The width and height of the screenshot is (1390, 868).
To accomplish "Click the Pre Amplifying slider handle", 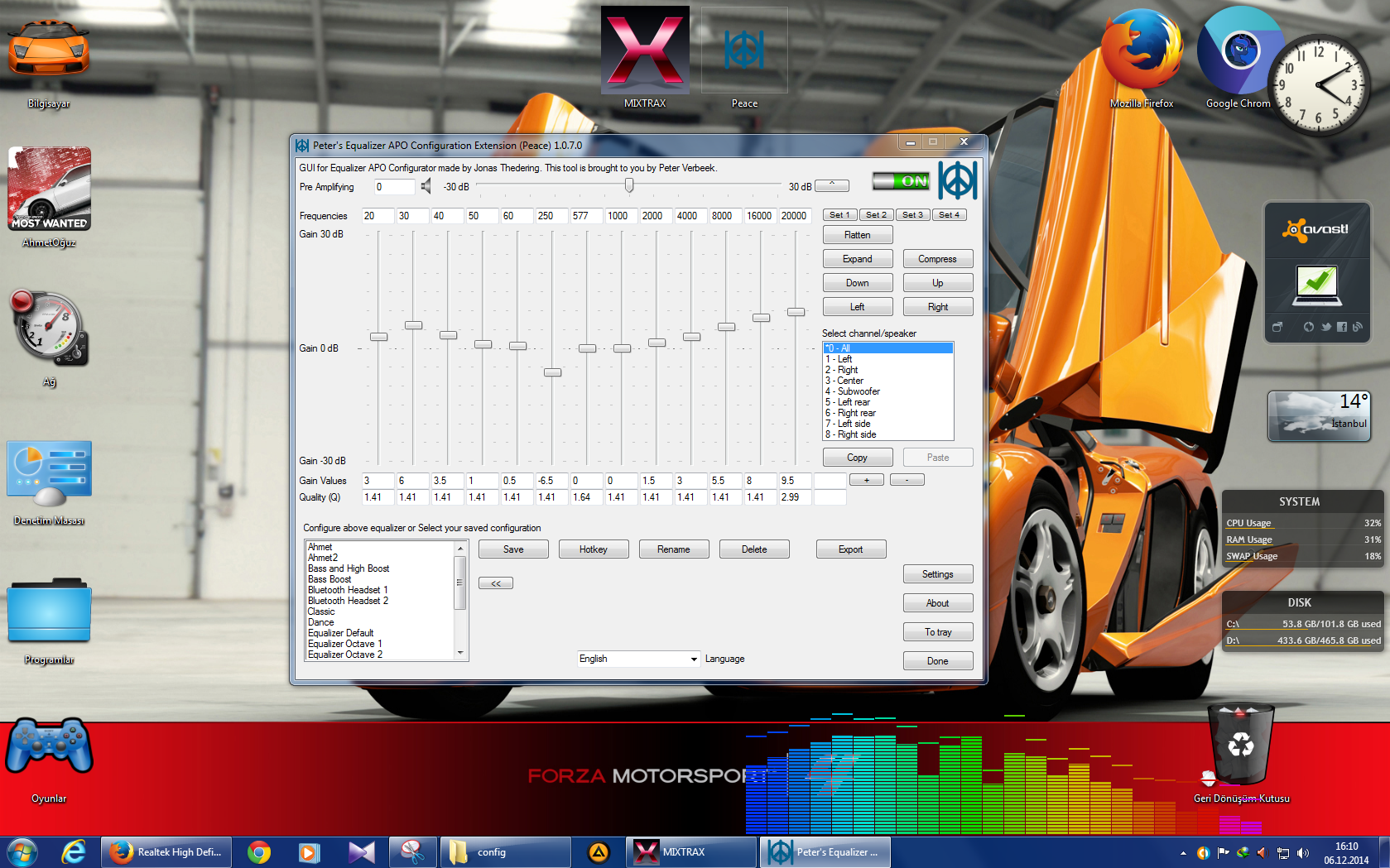I will click(x=629, y=185).
